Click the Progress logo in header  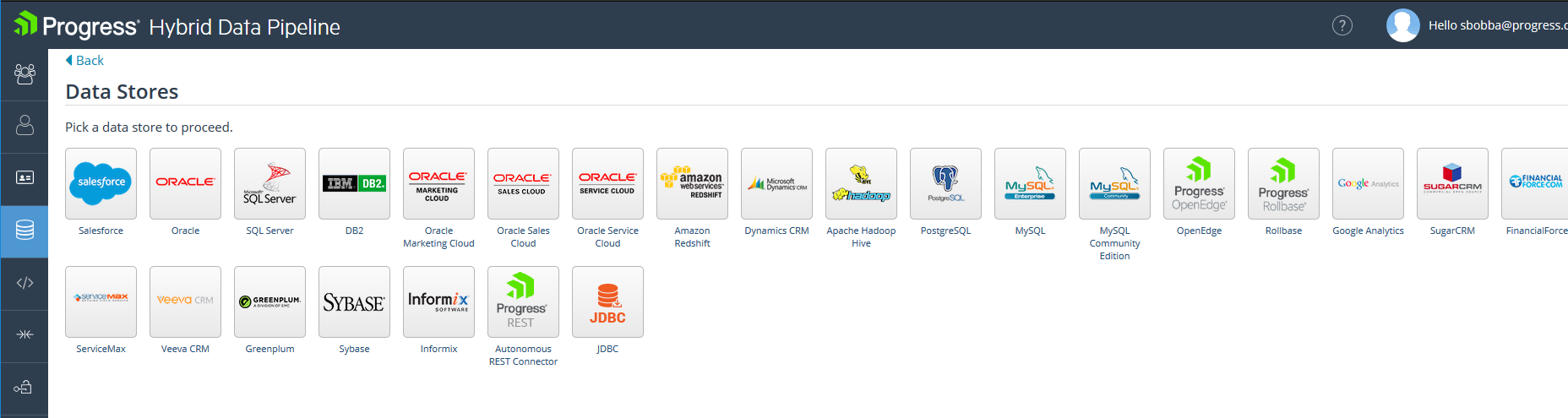(x=76, y=25)
